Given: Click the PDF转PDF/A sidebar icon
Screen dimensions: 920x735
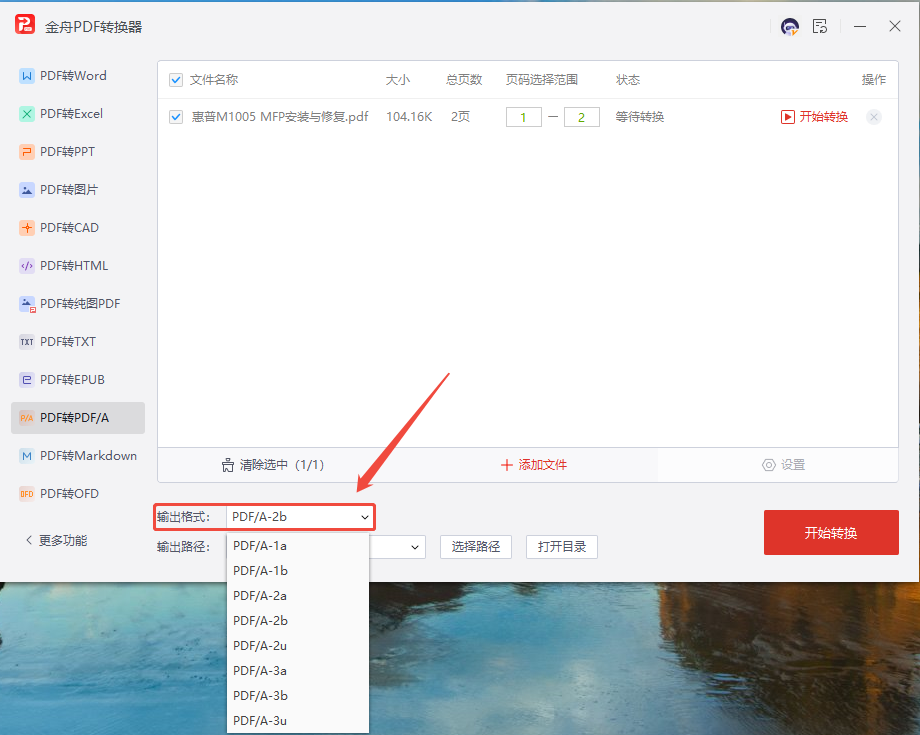Looking at the screenshot, I should (x=27, y=418).
